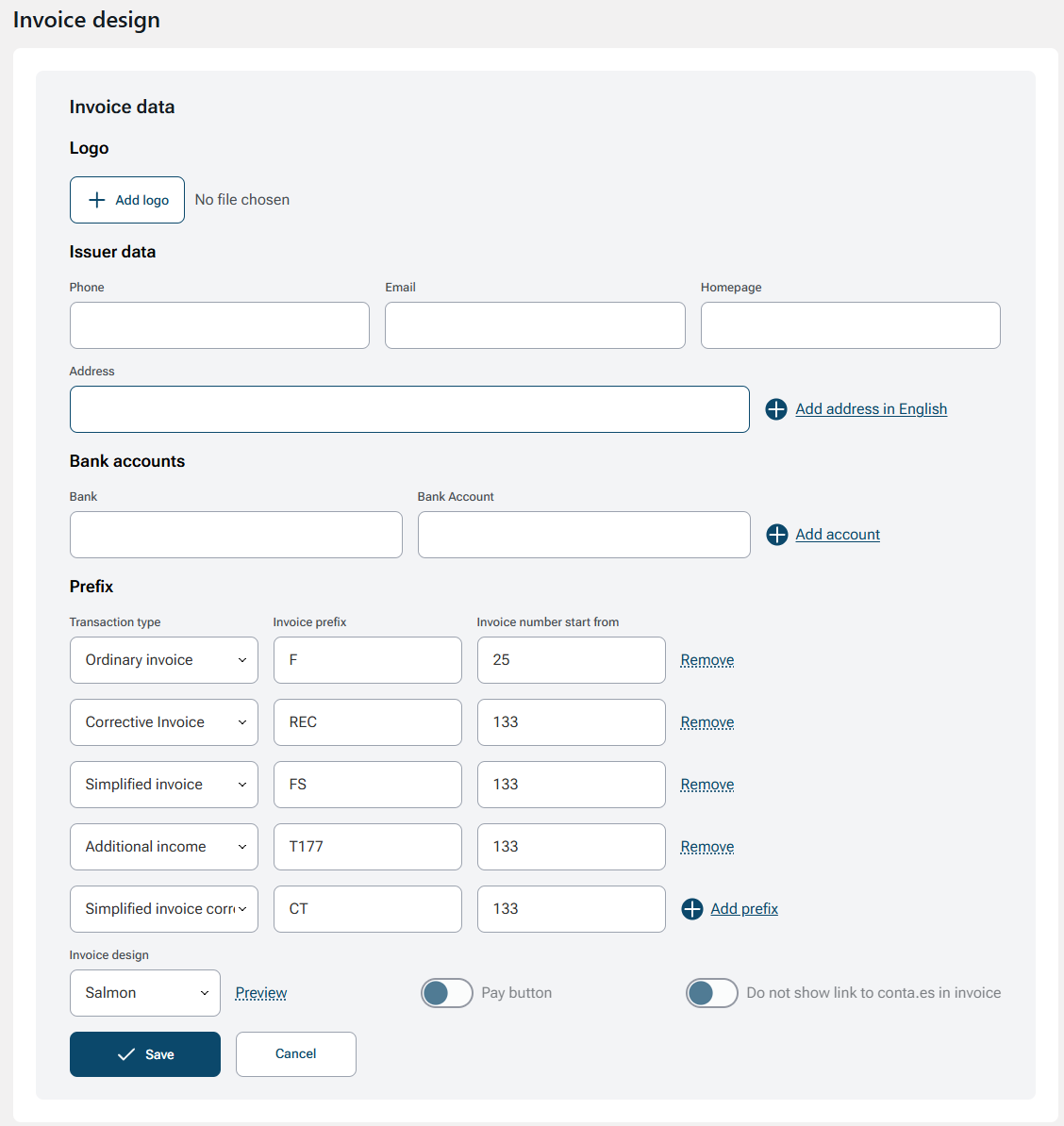
Task: Remove the Simplified invoice prefix row
Action: tap(707, 784)
